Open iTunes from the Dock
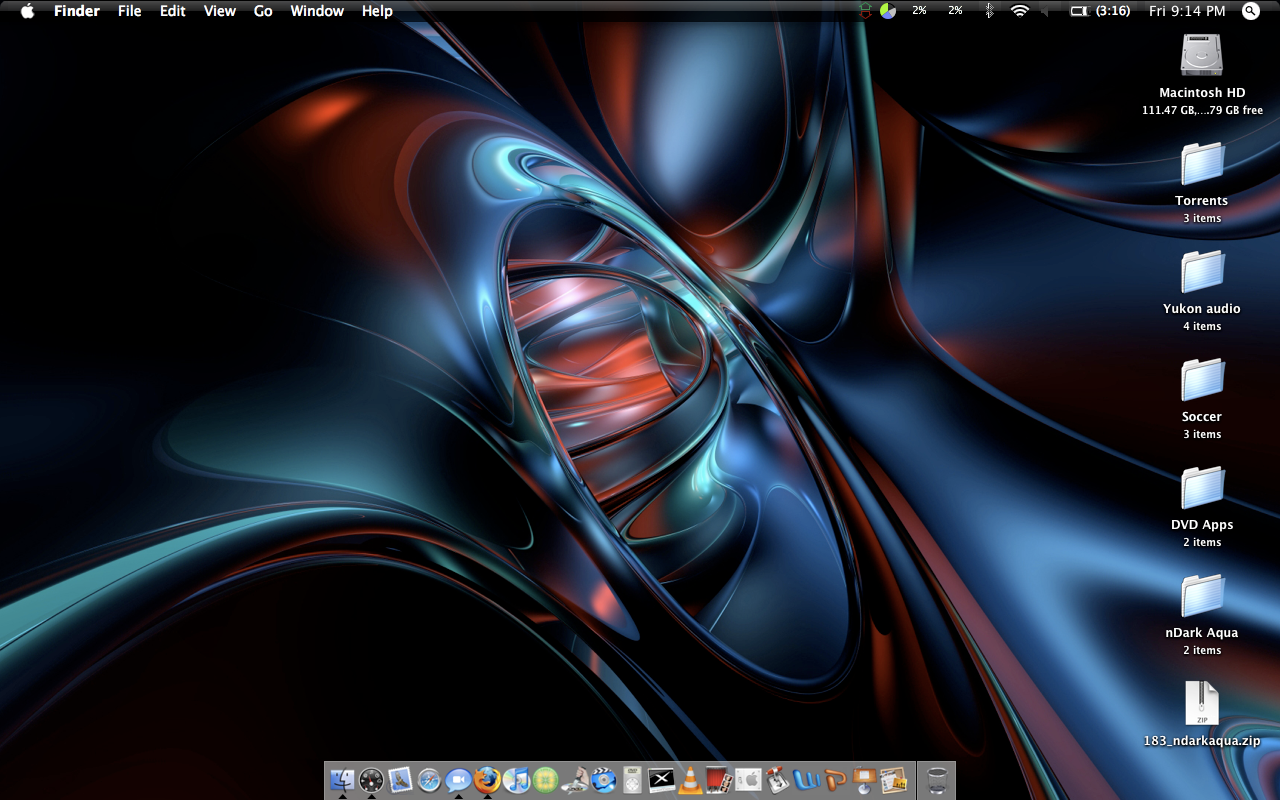 point(516,779)
